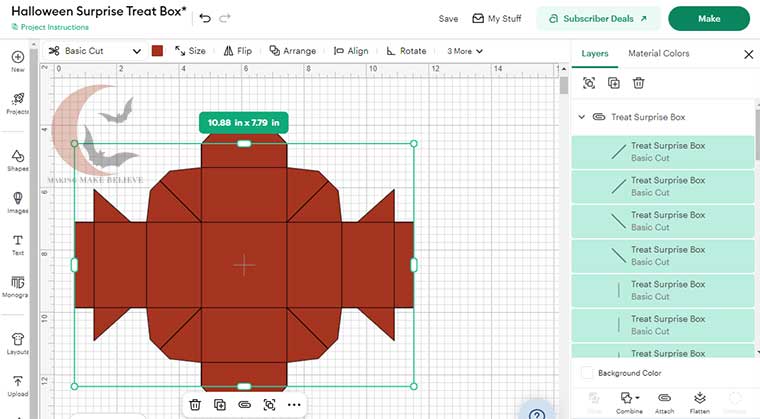Click the red color swatch in toolbar
This screenshot has width=760, height=419.
[157, 51]
